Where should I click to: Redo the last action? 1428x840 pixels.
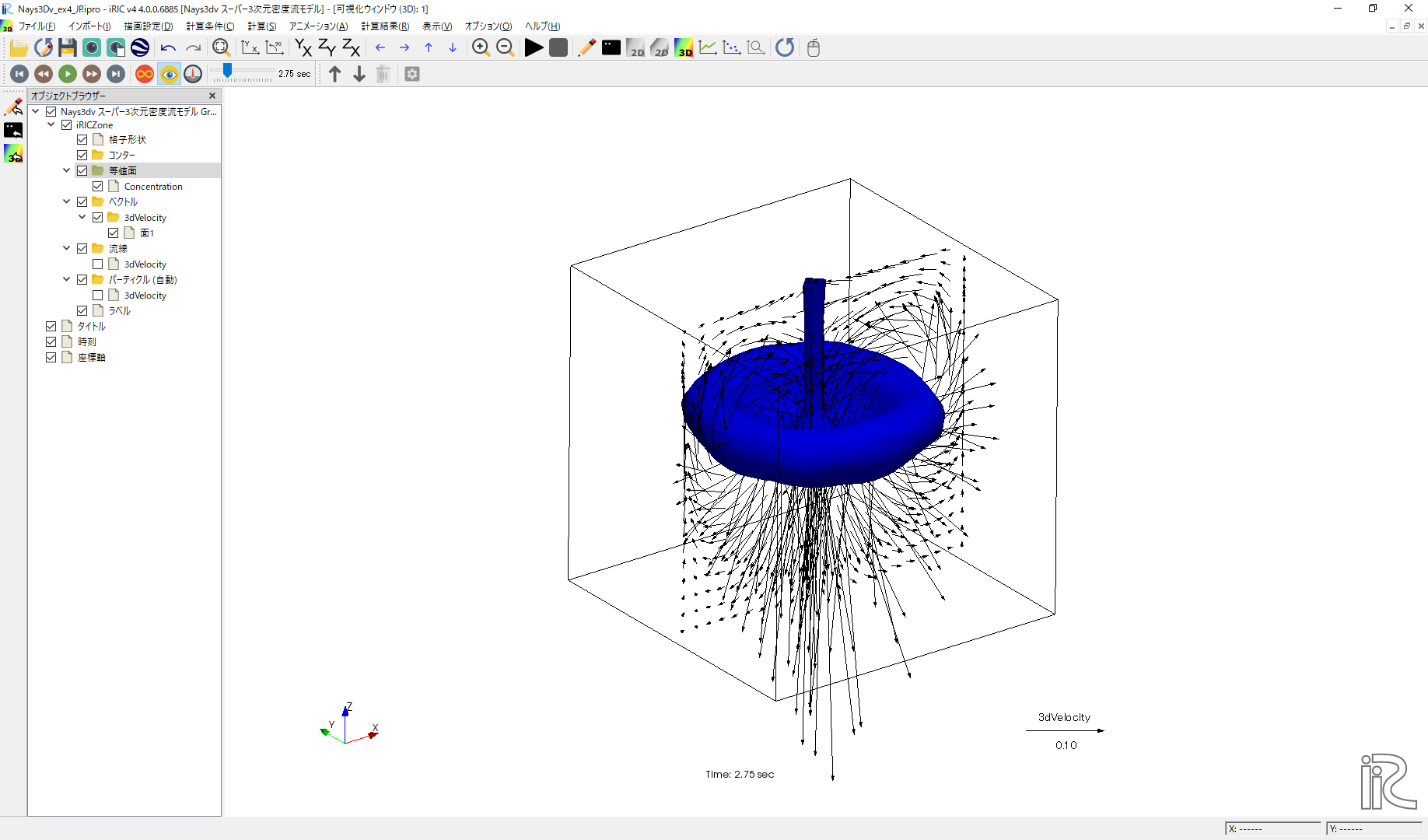point(193,48)
